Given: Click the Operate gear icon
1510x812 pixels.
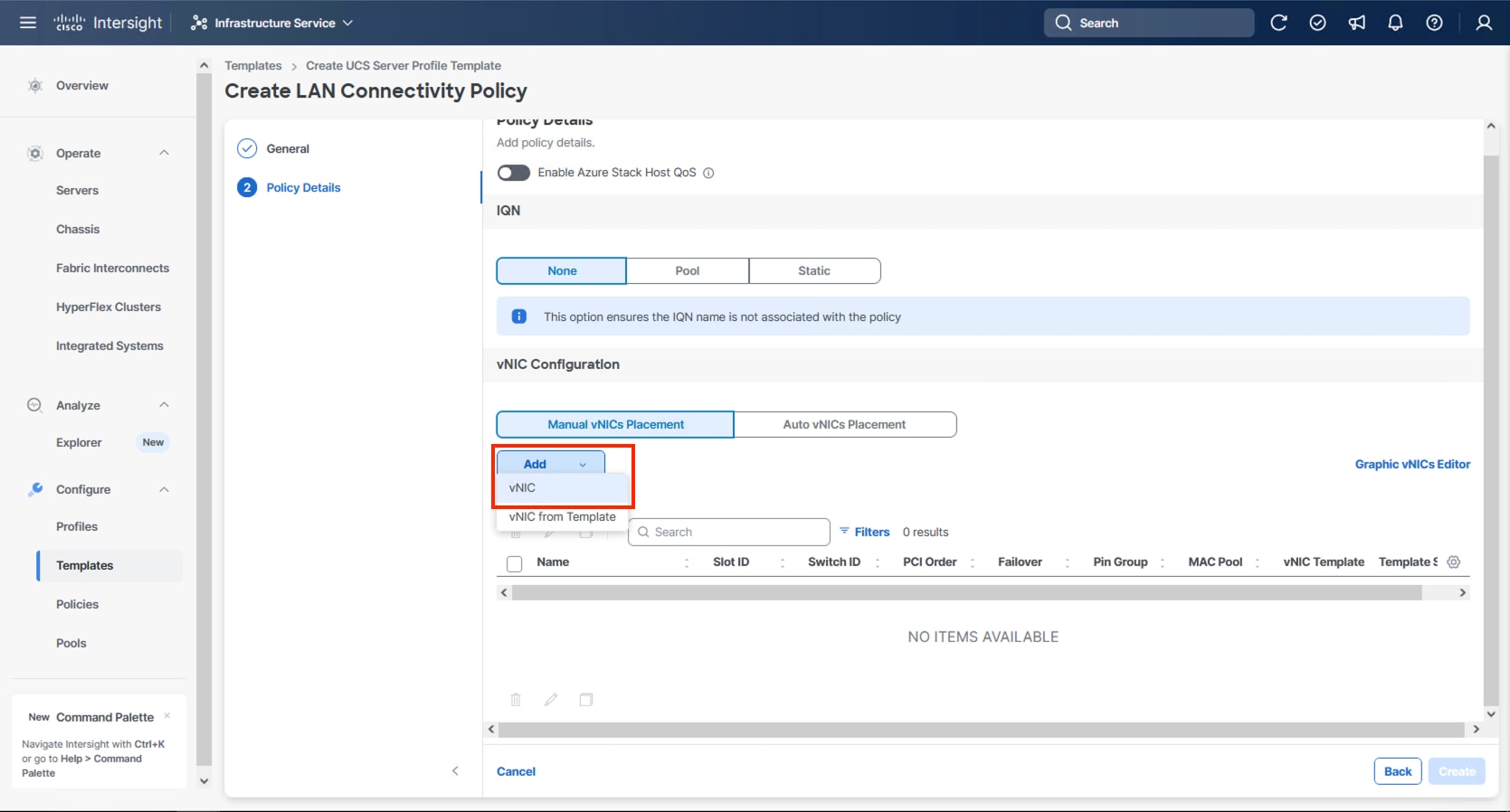Looking at the screenshot, I should tap(35, 154).
